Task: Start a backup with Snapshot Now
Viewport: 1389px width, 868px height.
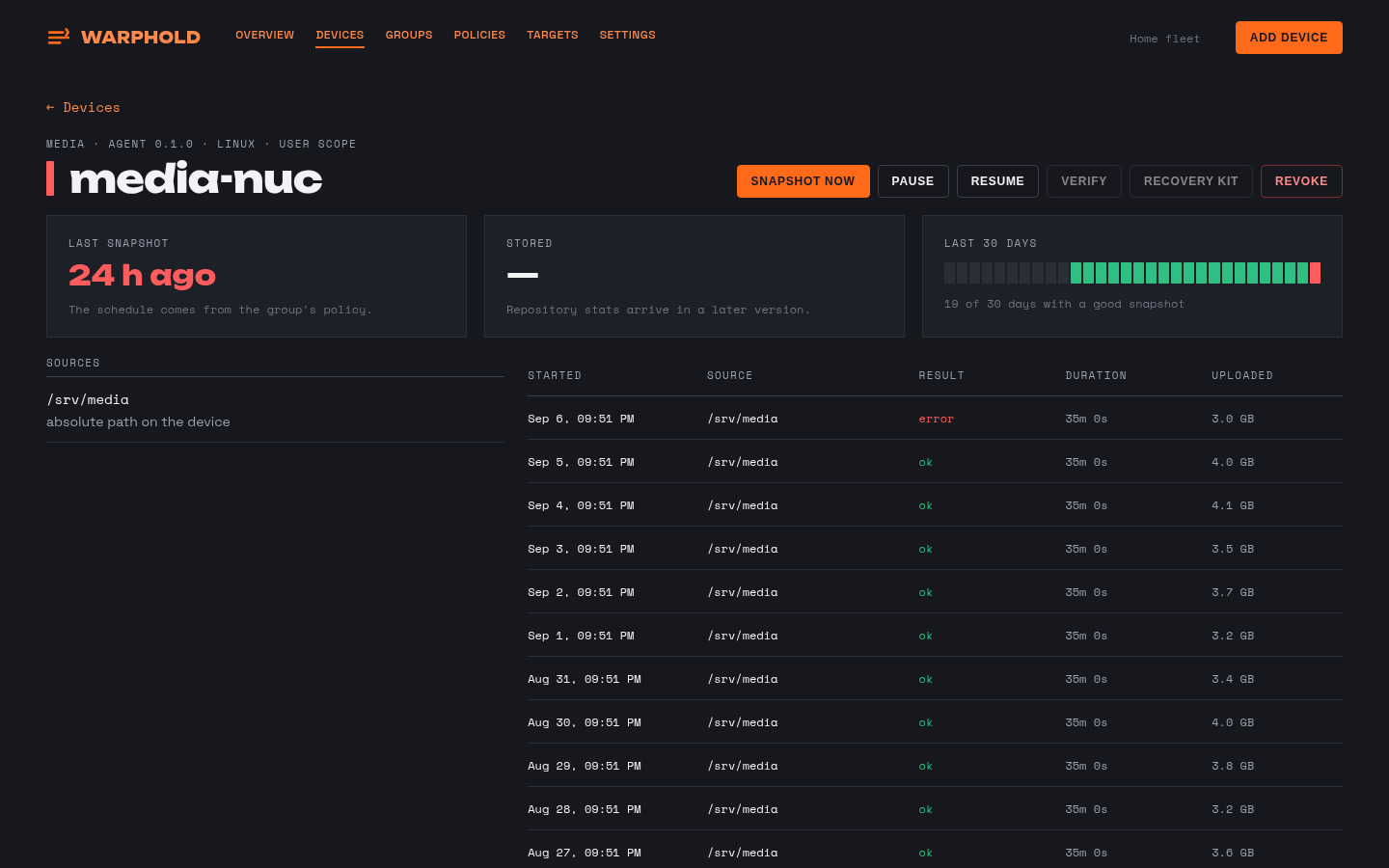Action: [x=803, y=181]
